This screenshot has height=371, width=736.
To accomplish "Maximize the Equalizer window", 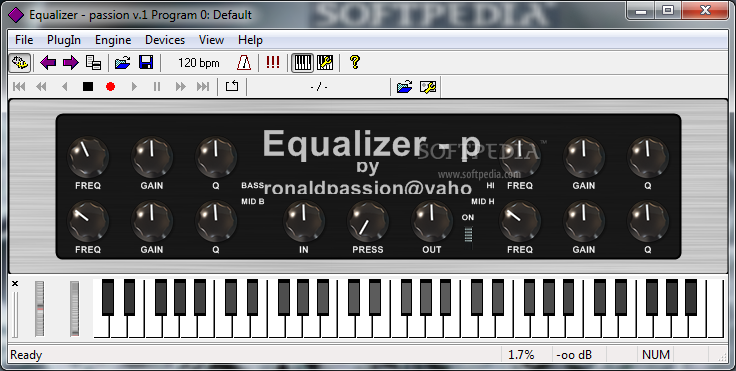I will click(667, 10).
